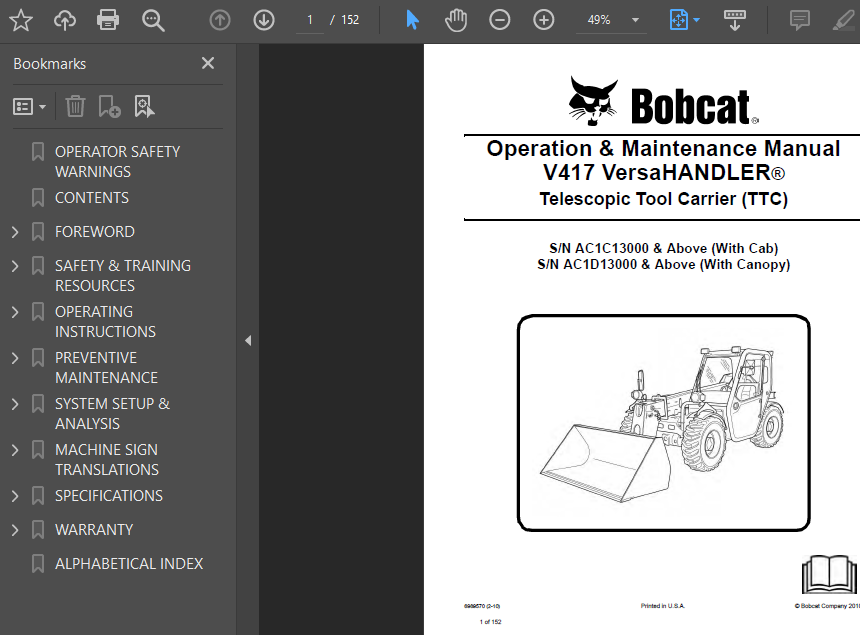This screenshot has height=635, width=860.
Task: Click the 'Telescopic Tool Carrier (TTC)' text
Action: tap(664, 199)
